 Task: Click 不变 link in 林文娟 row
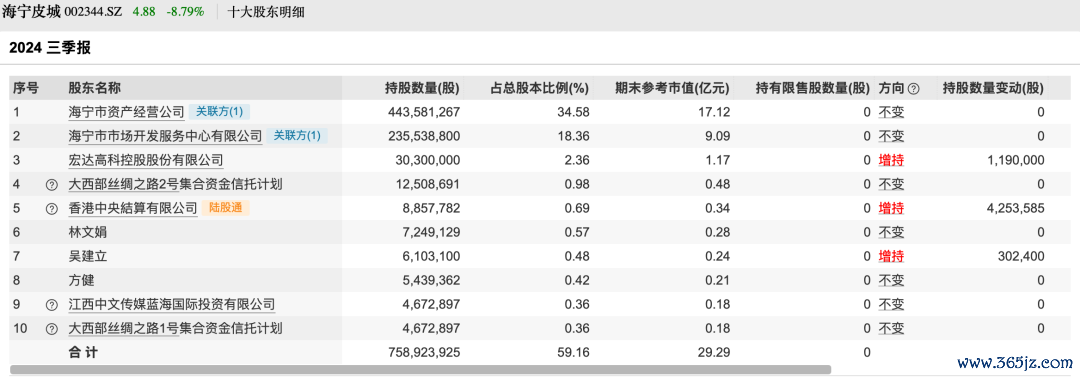[891, 233]
